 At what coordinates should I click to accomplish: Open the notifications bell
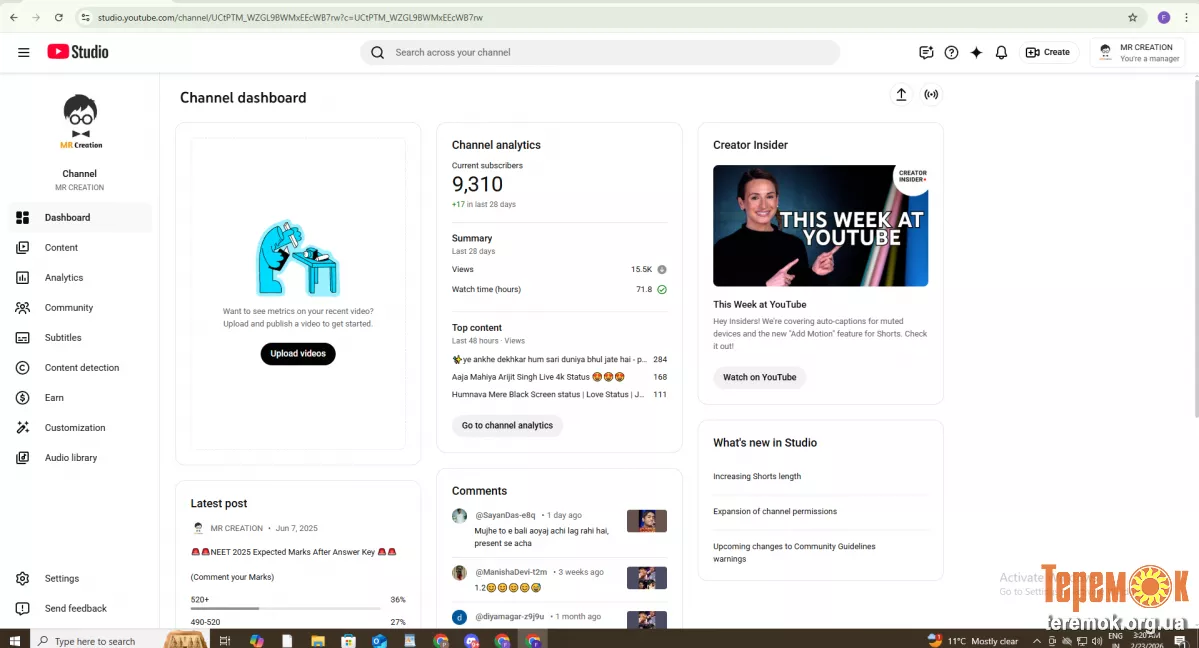coord(1001,52)
